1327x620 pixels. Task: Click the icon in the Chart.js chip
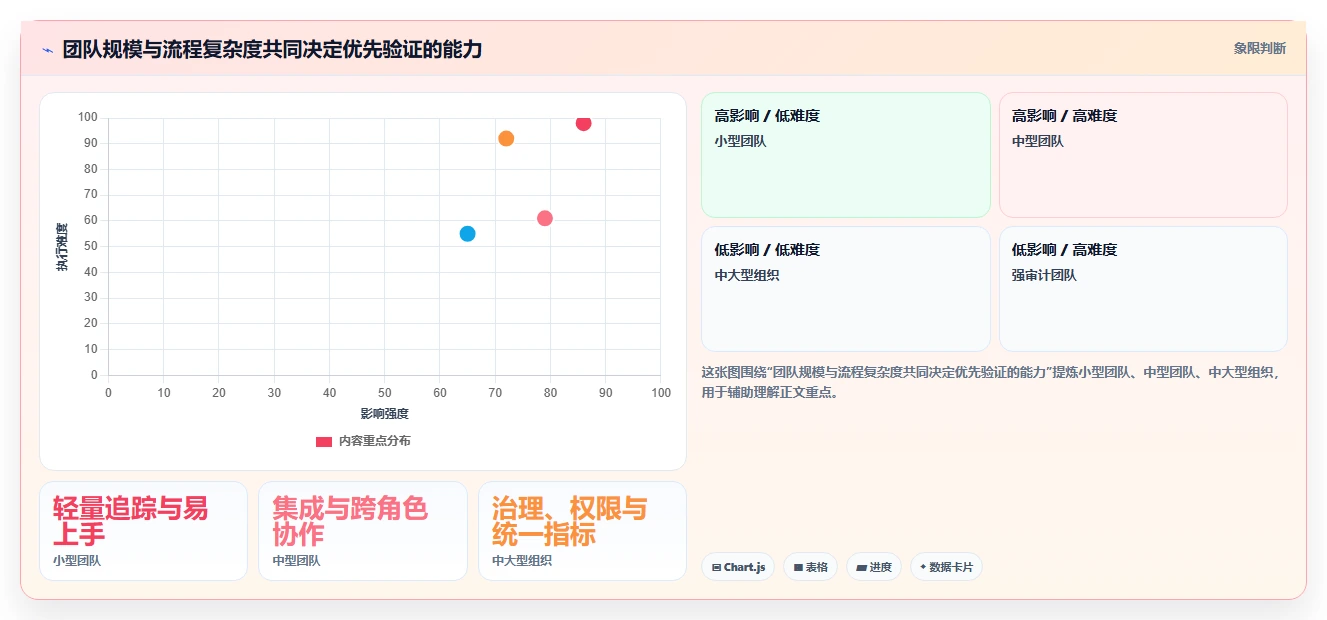(x=717, y=567)
